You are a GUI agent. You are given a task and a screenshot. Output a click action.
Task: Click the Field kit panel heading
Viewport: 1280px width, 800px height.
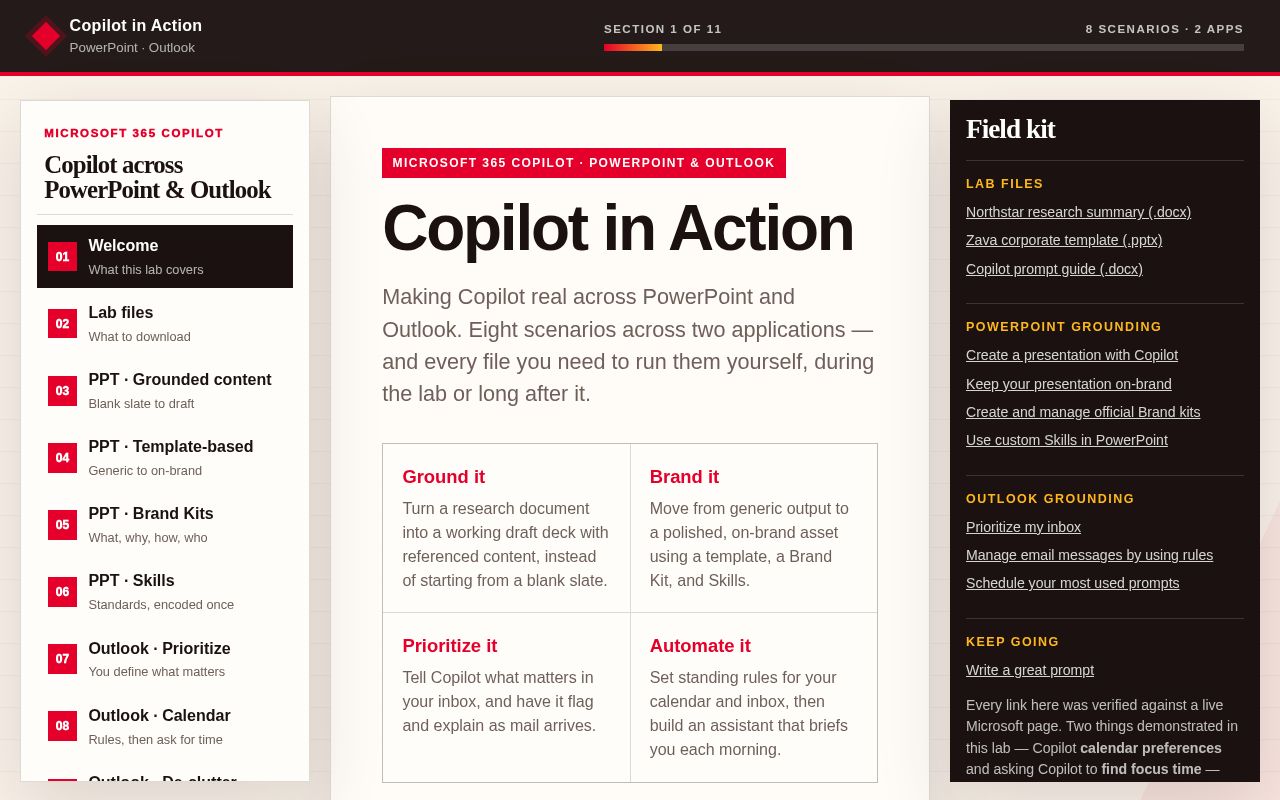(1010, 129)
